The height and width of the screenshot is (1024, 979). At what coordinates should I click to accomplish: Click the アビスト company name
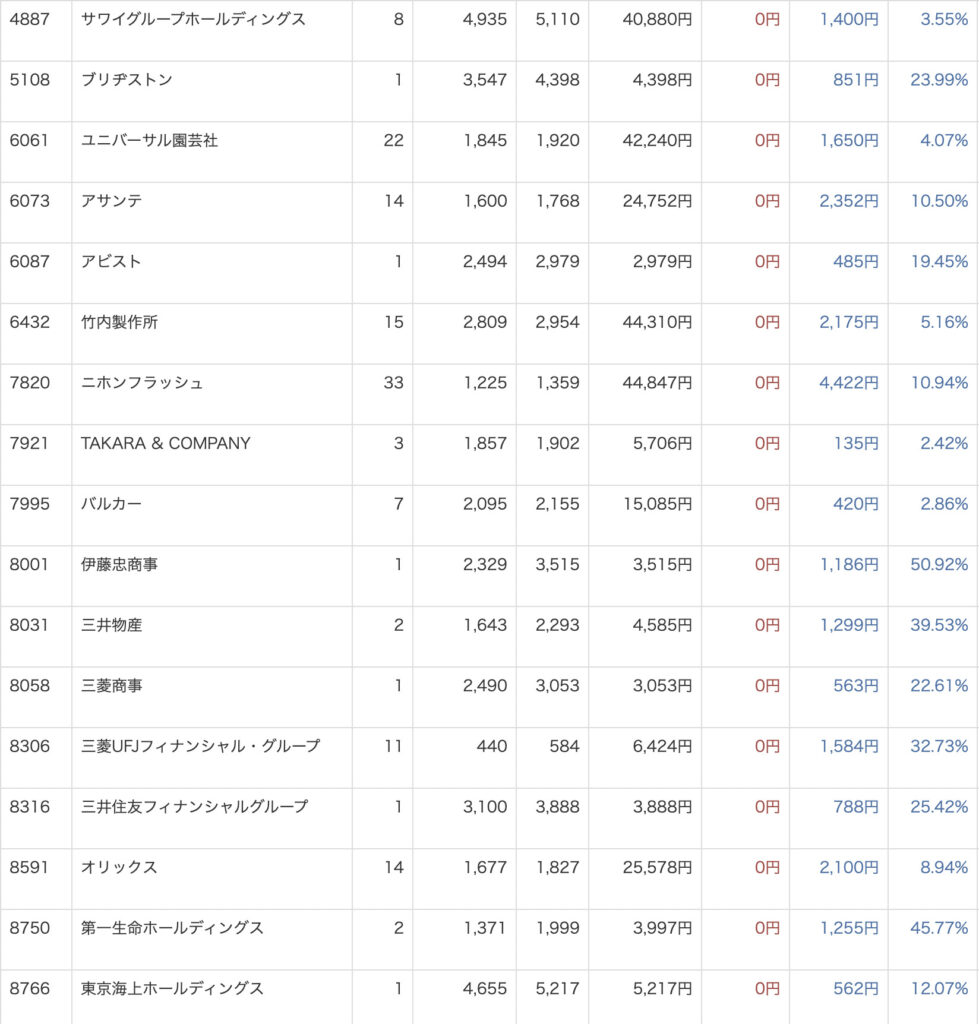click(111, 262)
